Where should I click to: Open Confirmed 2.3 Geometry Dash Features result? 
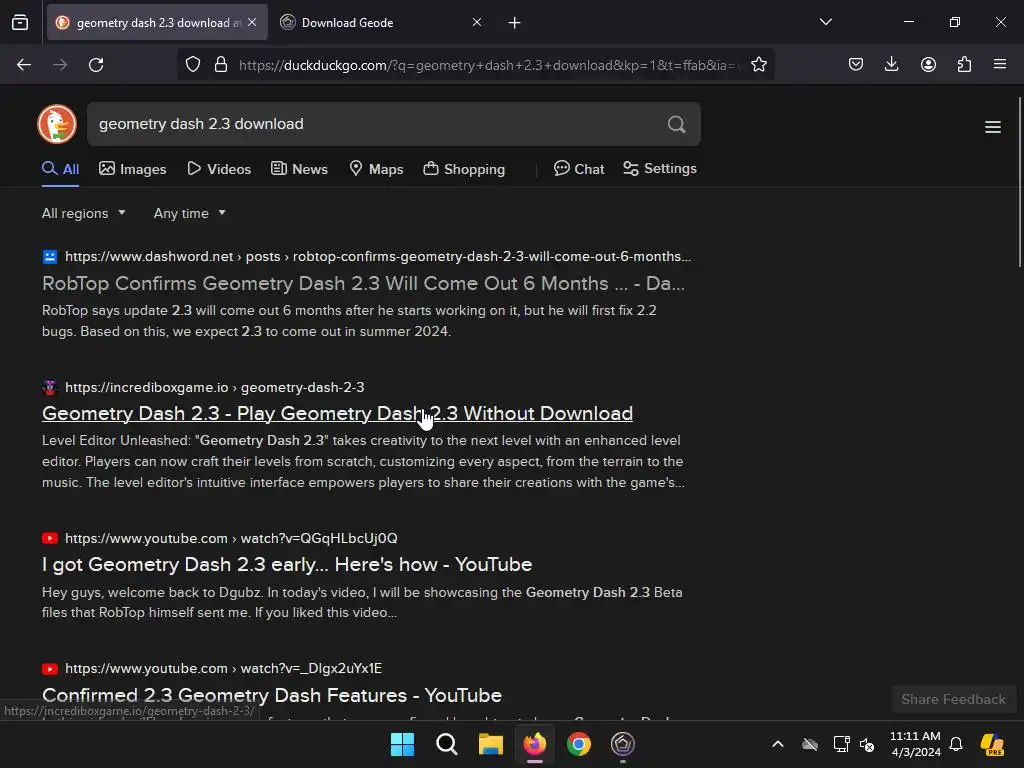pos(272,696)
